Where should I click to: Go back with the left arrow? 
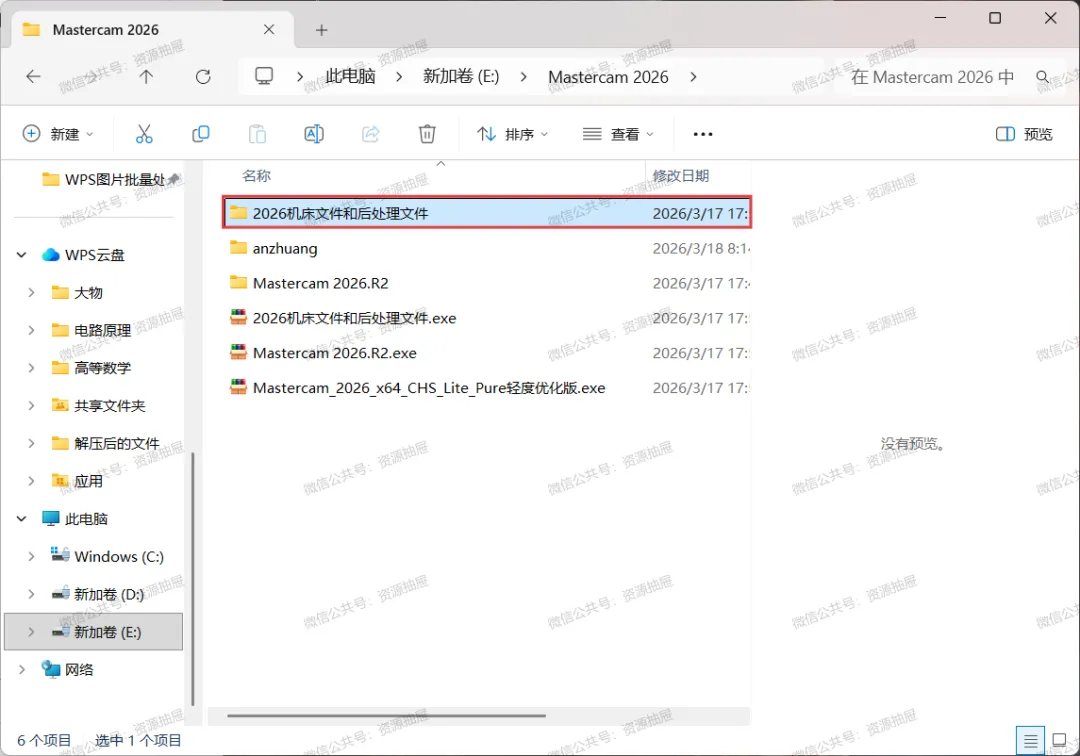pos(33,76)
